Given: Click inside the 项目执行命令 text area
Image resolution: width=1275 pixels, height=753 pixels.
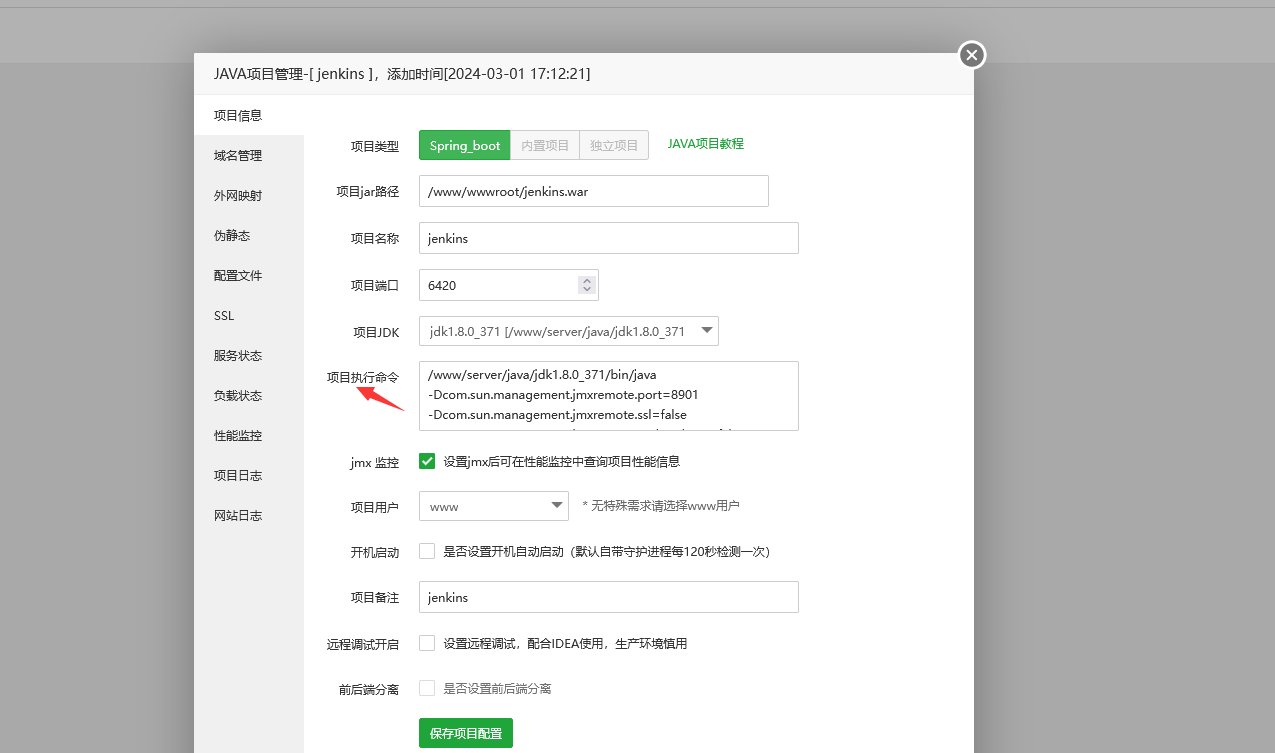Looking at the screenshot, I should (609, 396).
